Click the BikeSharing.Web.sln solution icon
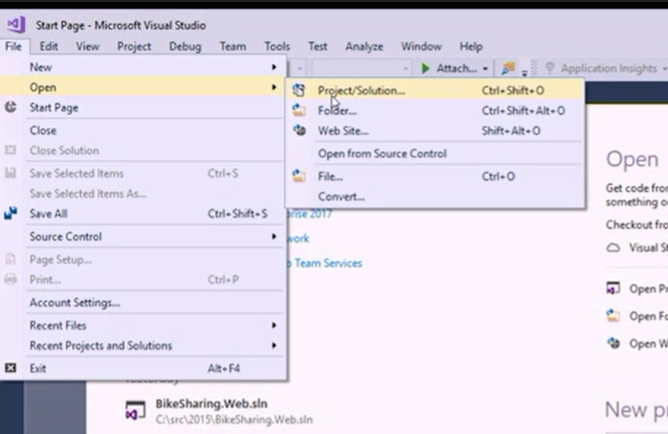Screen dimensions: 668x434 point(136,411)
